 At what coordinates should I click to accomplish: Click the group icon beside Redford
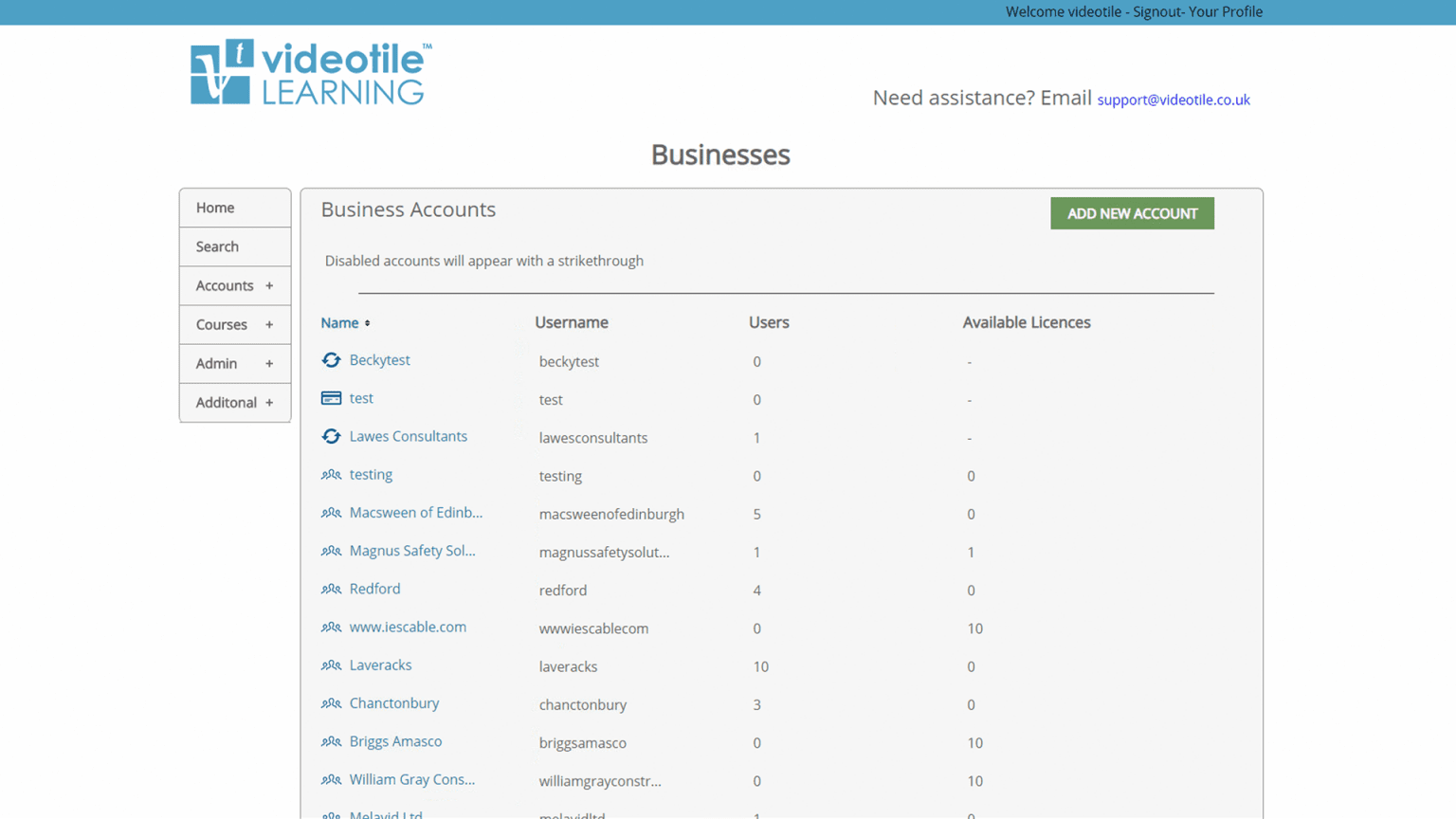pos(331,589)
